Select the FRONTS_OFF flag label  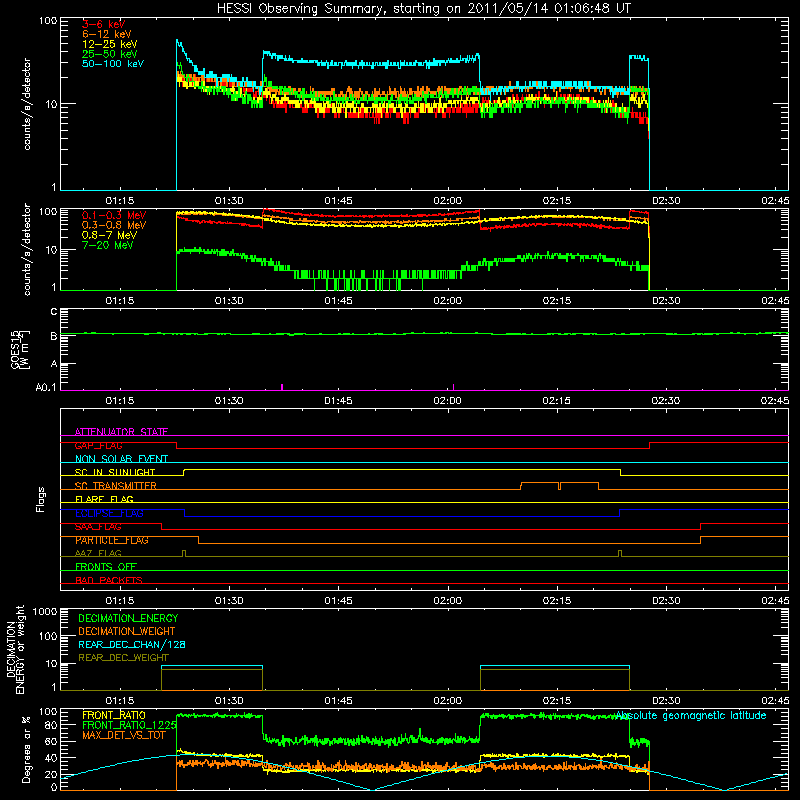point(106,567)
